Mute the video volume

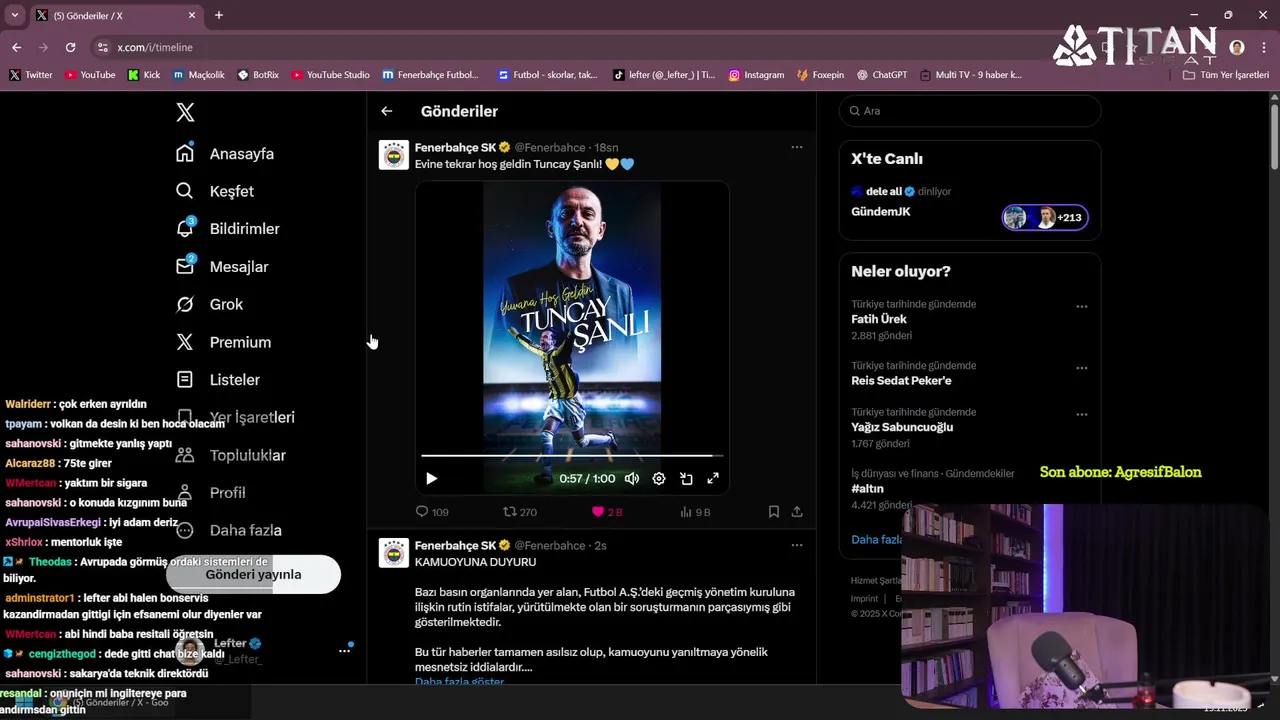click(632, 479)
